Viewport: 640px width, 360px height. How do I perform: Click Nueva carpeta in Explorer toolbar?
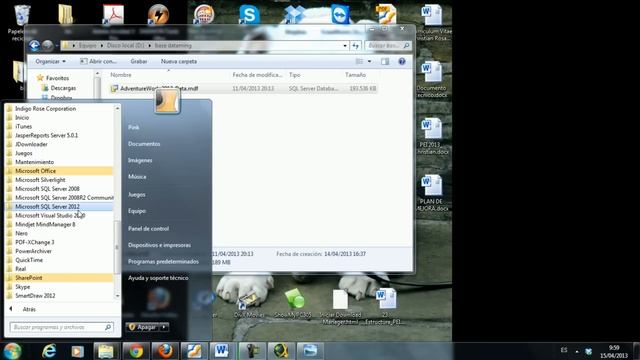pyautogui.click(x=179, y=61)
